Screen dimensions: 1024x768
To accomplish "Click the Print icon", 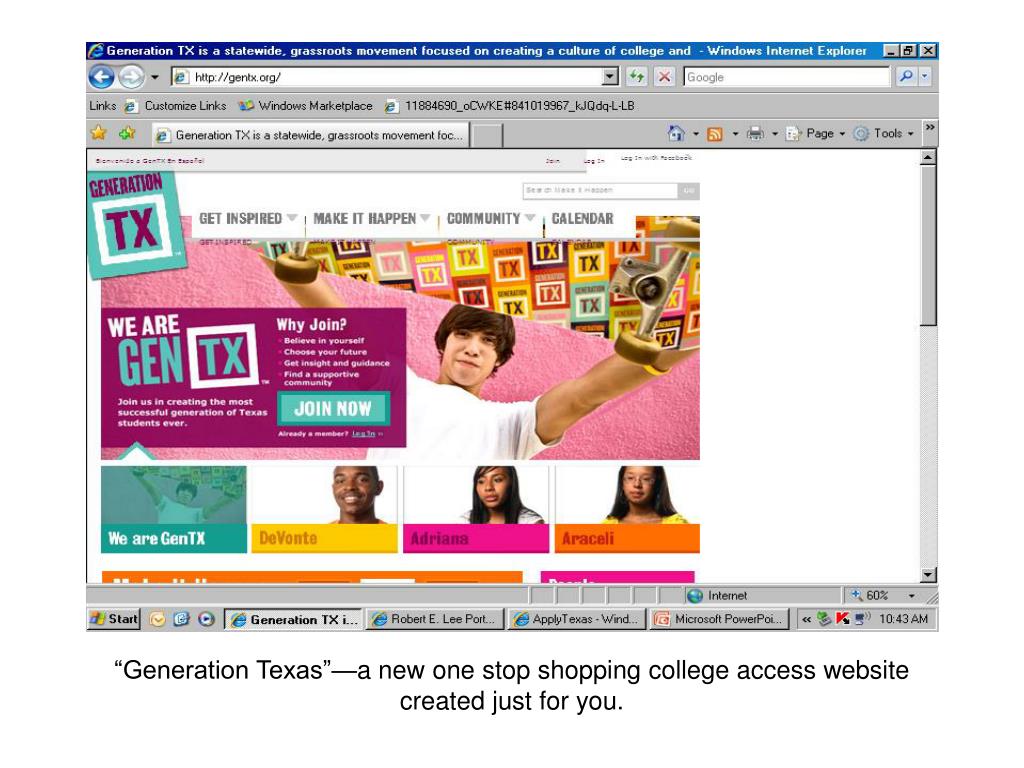I will 755,133.
